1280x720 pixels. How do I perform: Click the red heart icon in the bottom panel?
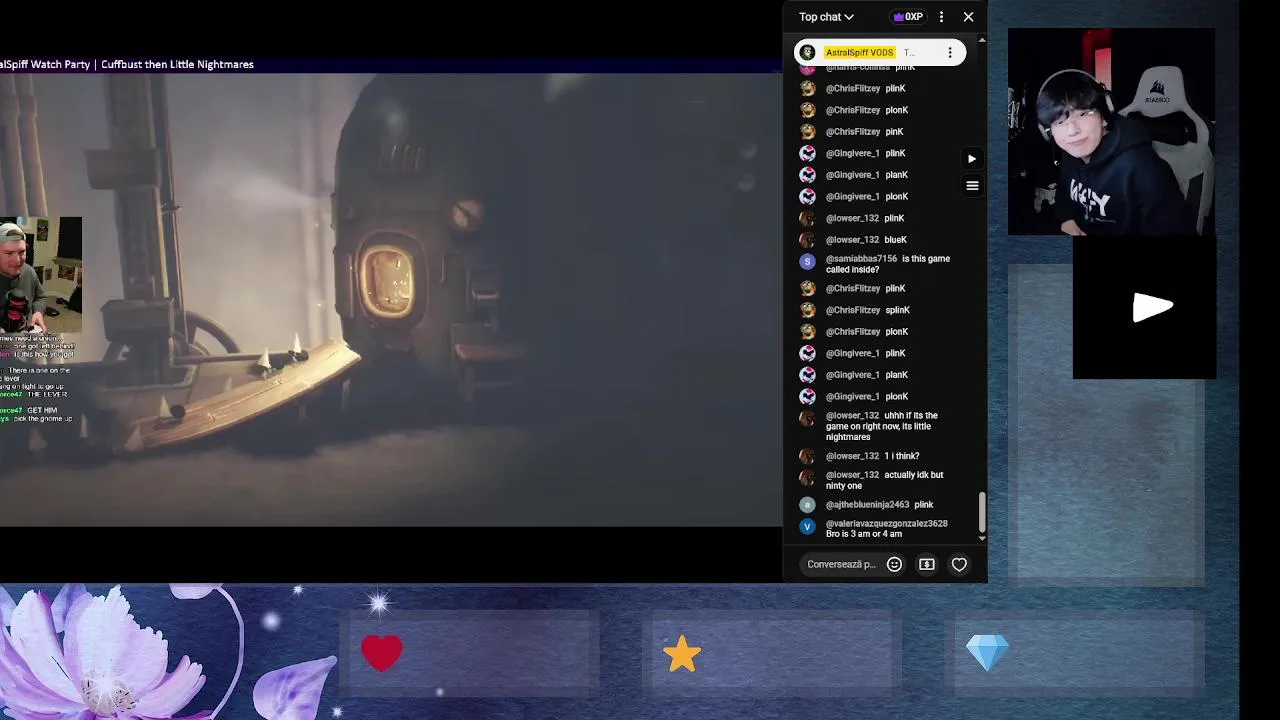[x=382, y=654]
